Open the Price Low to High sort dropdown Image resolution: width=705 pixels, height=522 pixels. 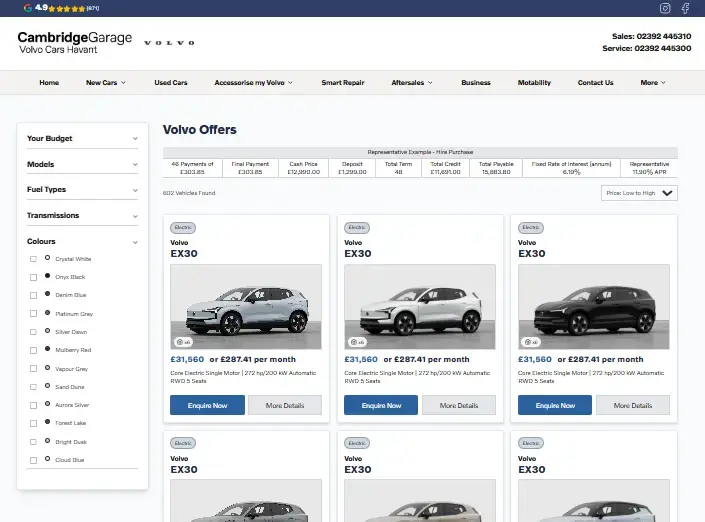pyautogui.click(x=639, y=193)
